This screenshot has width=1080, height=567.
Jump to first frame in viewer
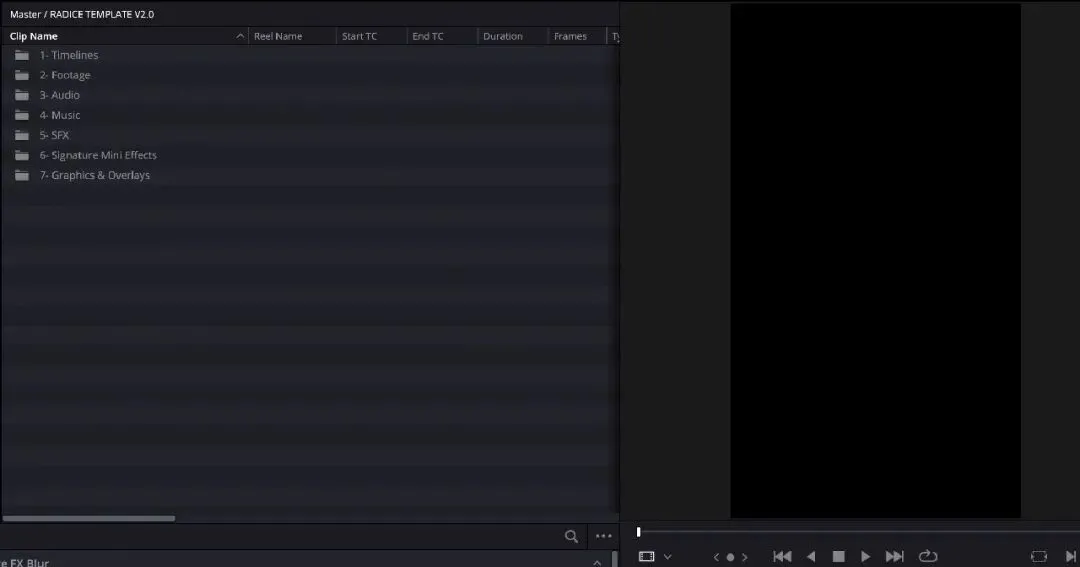click(782, 556)
